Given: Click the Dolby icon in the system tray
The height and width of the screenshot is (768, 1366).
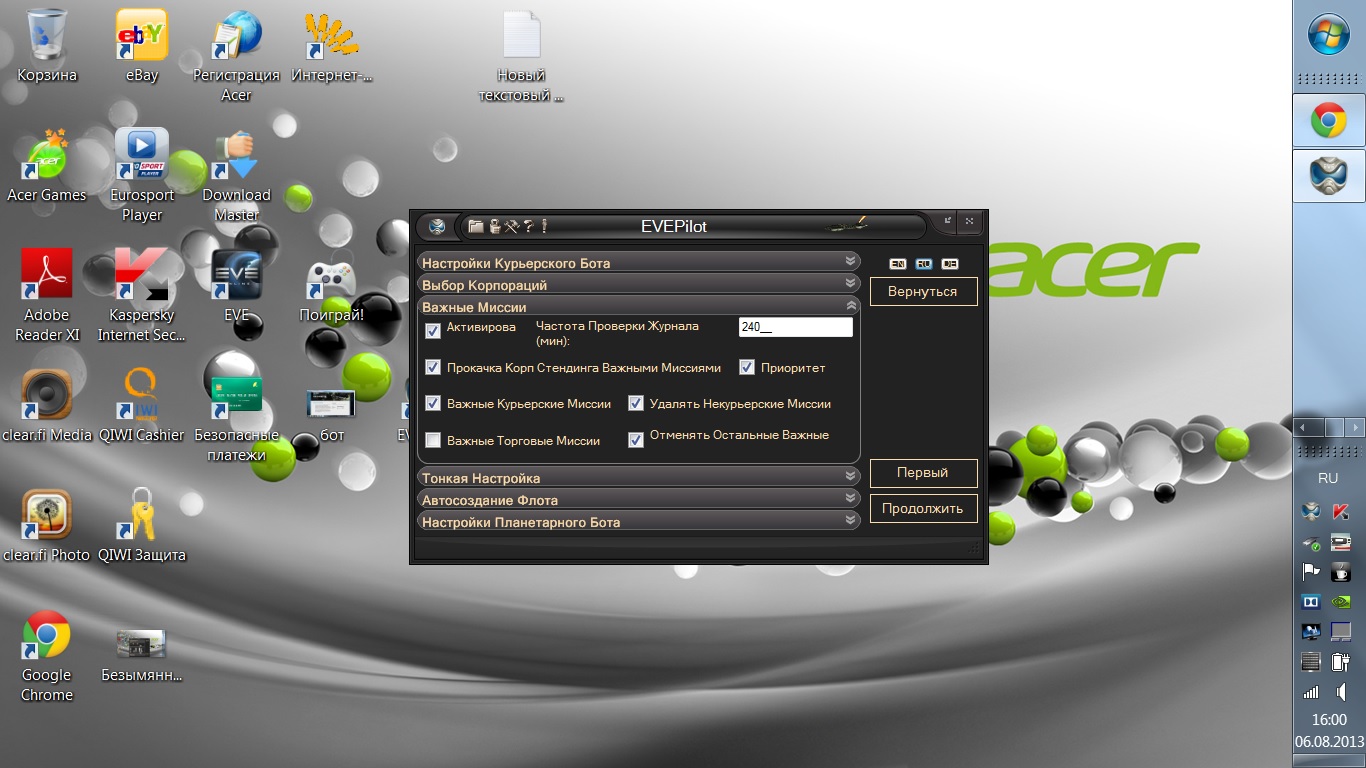Looking at the screenshot, I should click(x=1310, y=602).
